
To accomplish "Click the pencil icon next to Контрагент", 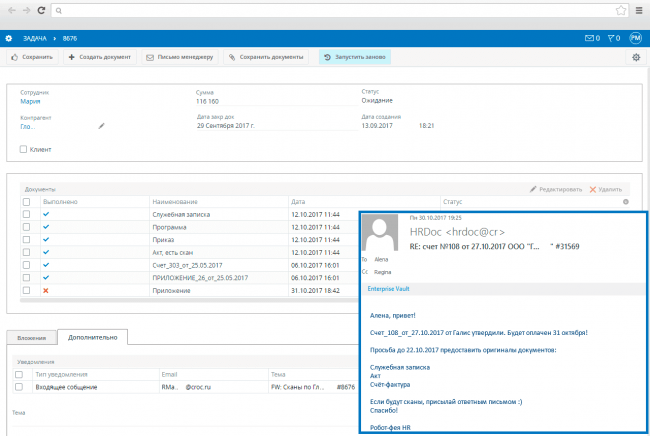I will (x=101, y=126).
